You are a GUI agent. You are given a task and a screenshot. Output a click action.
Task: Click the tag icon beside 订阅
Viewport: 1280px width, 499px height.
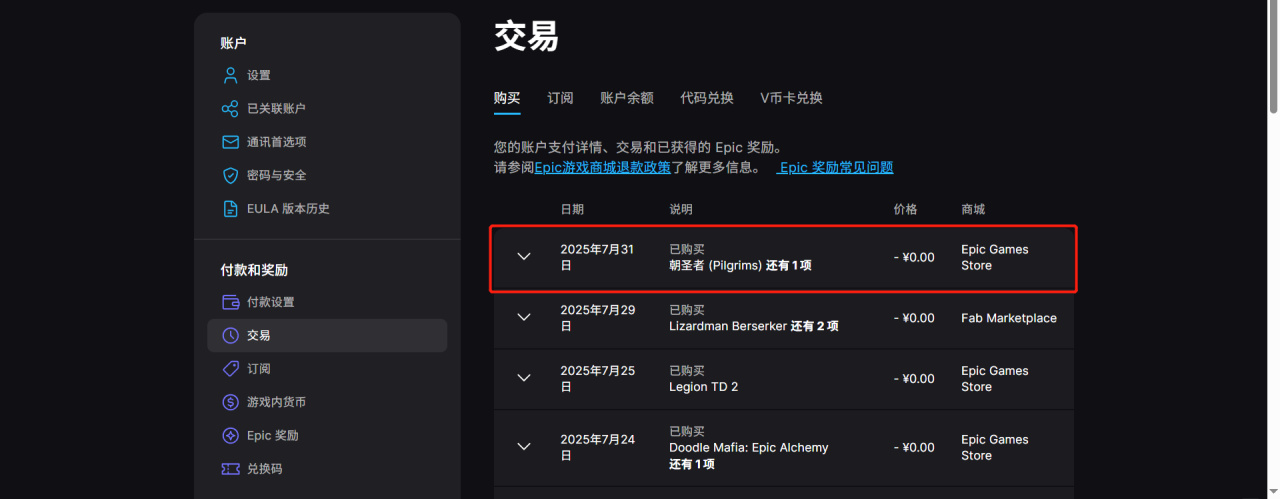[x=230, y=369]
